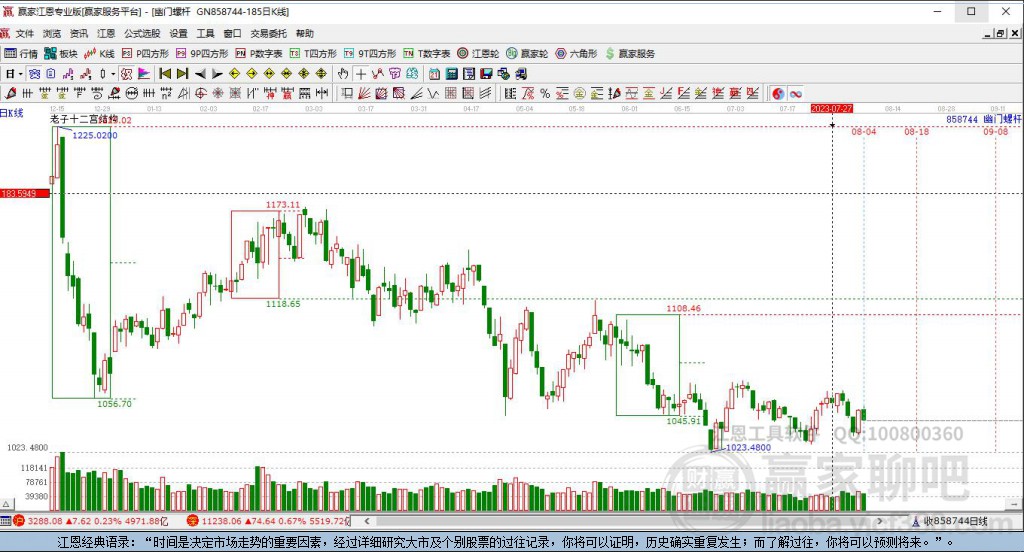The height and width of the screenshot is (552, 1024).
Task: Click 收858744日线 in status bar
Action: (950, 521)
